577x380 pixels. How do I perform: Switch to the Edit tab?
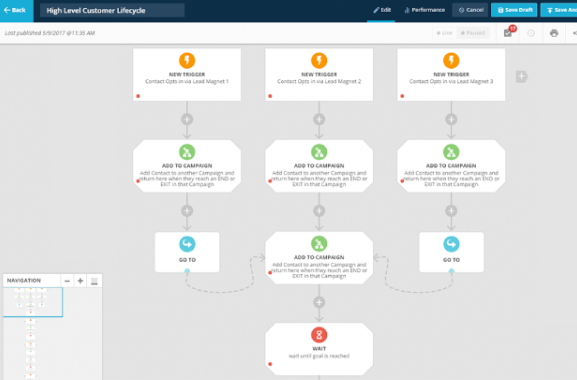coord(382,10)
